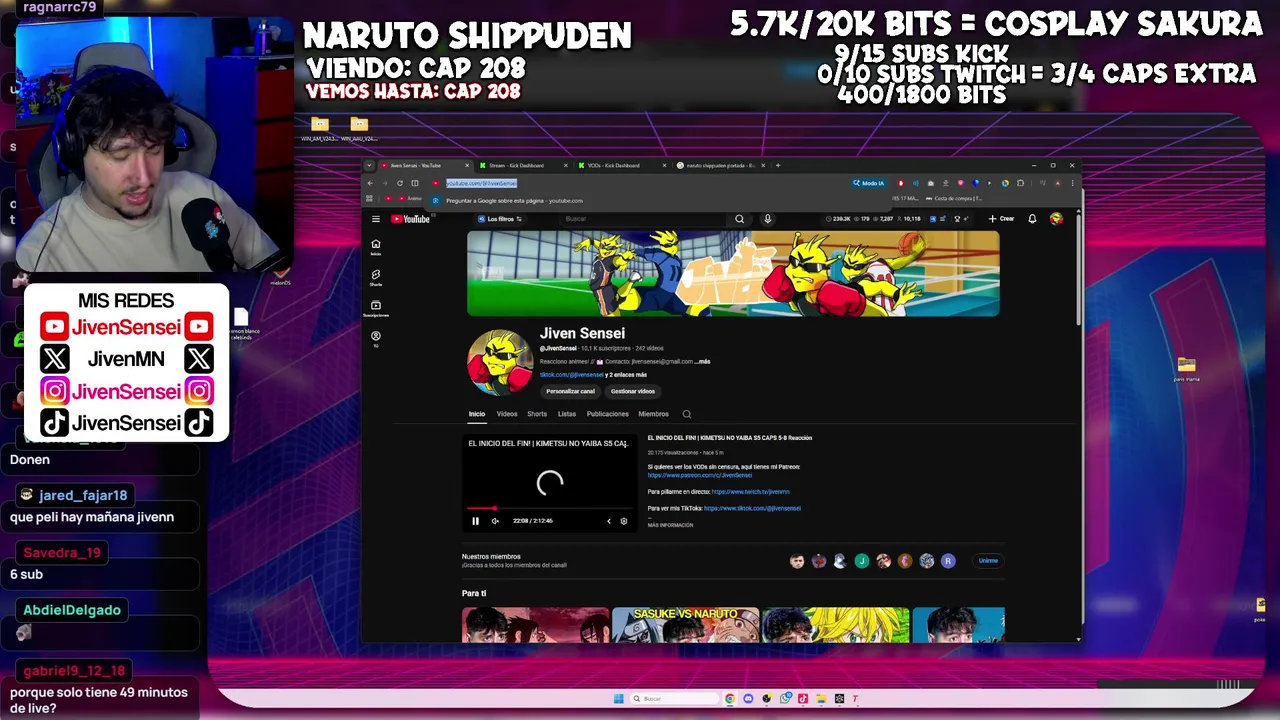This screenshot has height=720, width=1280.
Task: Open the Crear menu button
Action: click(1001, 219)
